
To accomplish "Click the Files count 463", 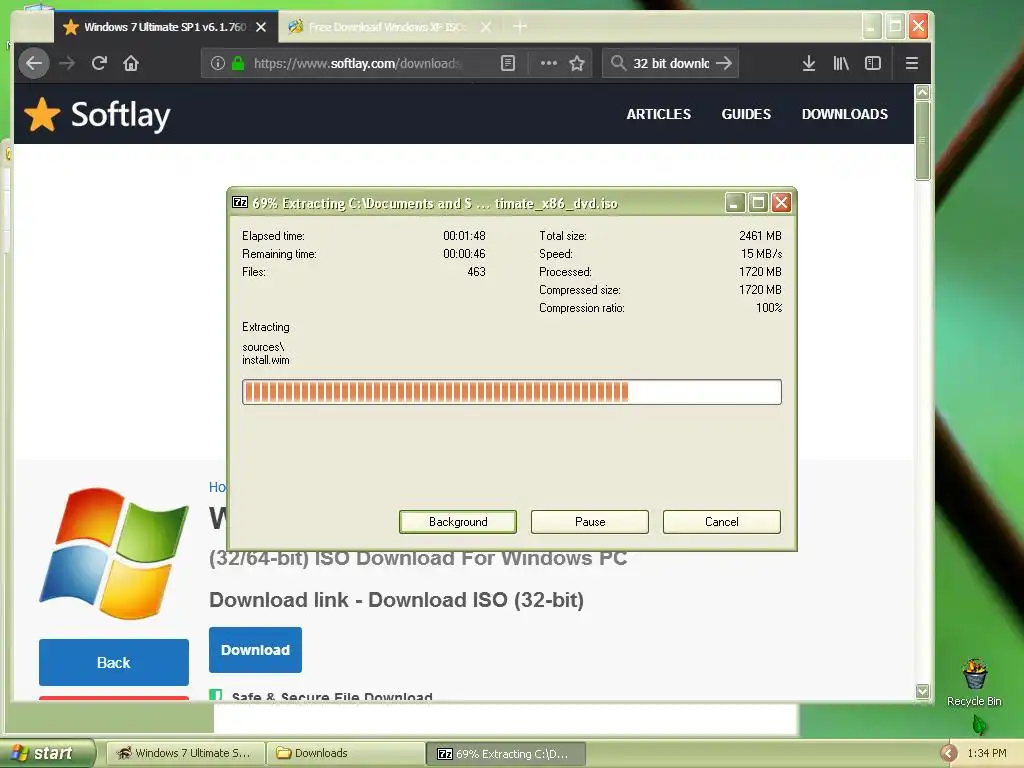I will 476,272.
